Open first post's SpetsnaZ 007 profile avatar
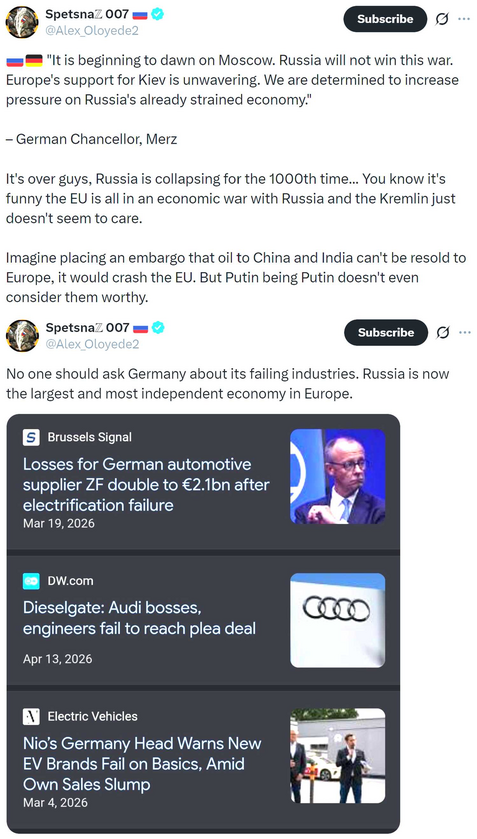This screenshot has height=839, width=477. (x=22, y=22)
